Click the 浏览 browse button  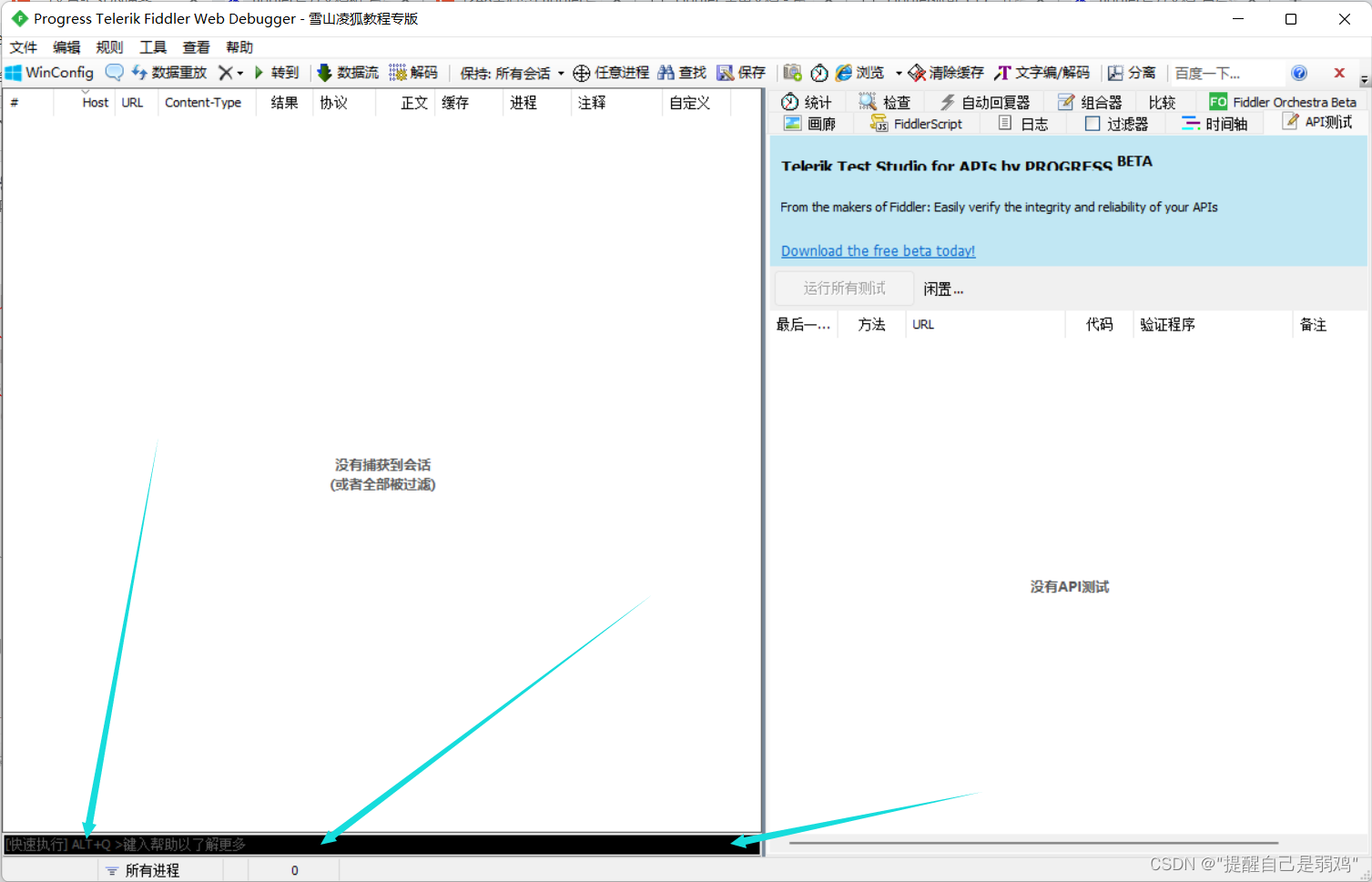point(860,73)
